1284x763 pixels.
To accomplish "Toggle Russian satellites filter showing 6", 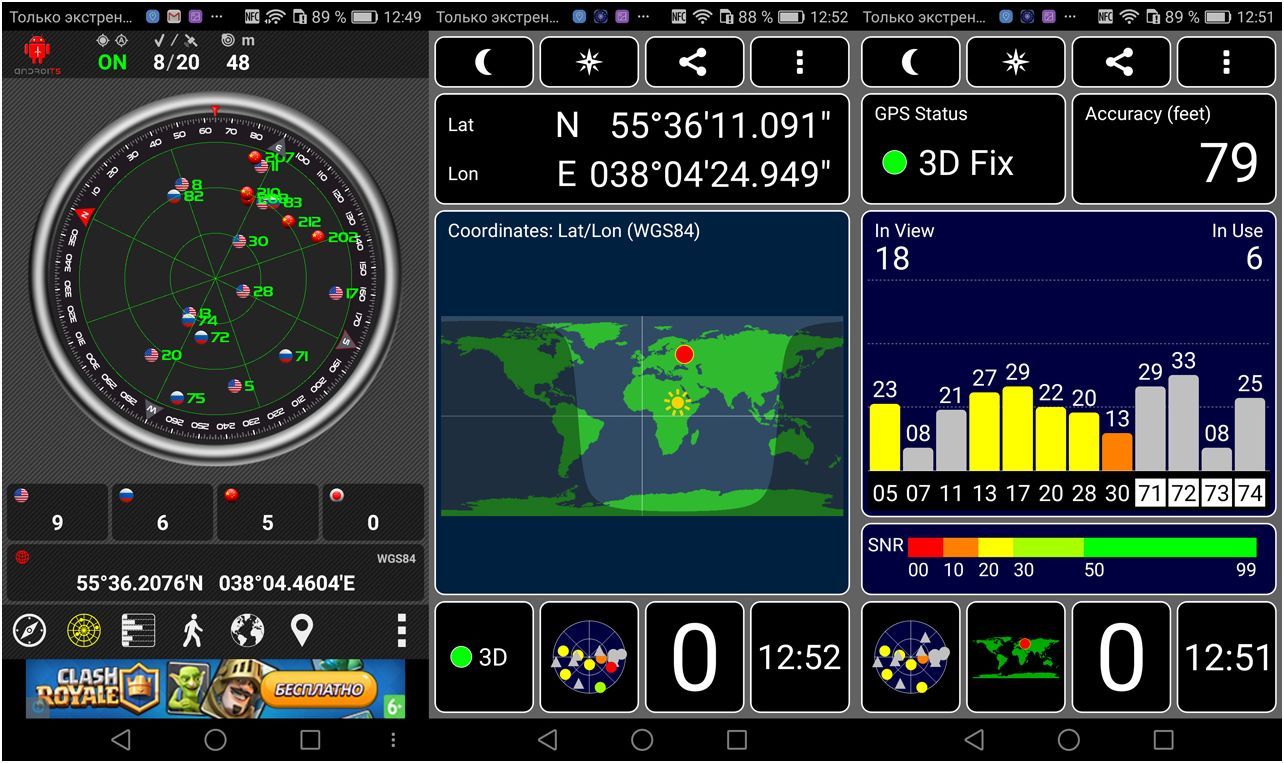I will [x=162, y=513].
